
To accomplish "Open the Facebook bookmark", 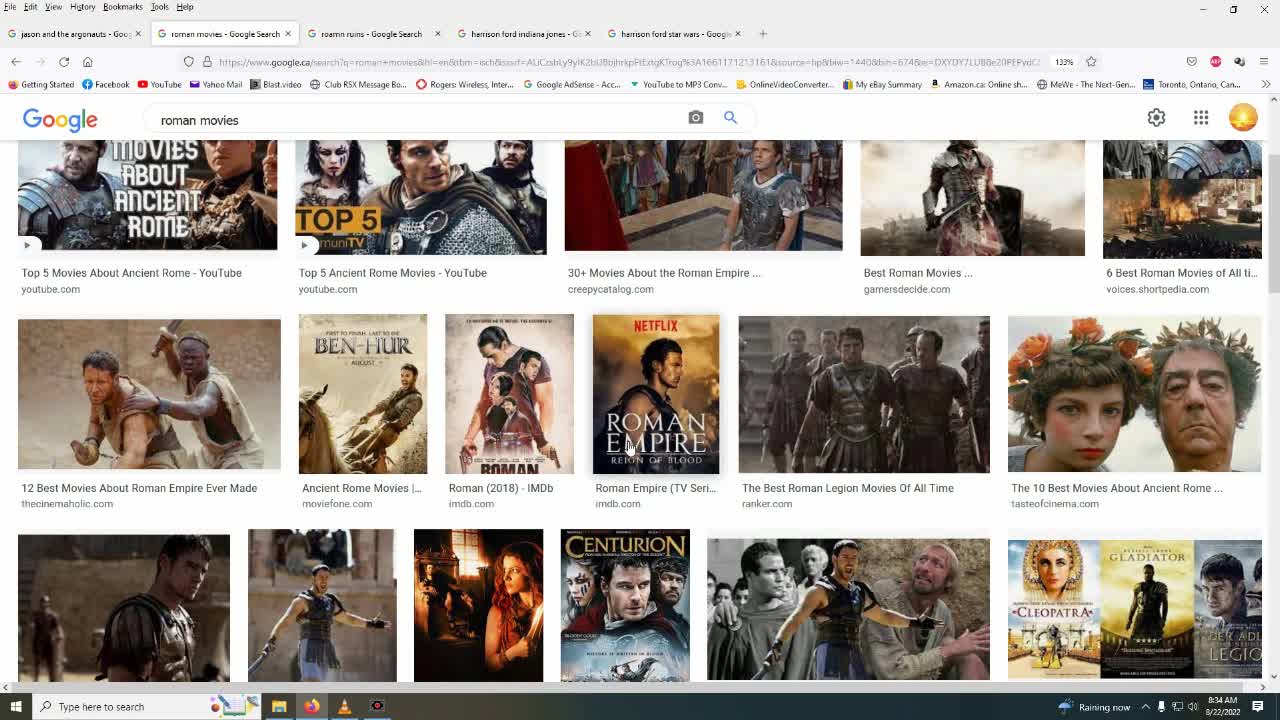I will pyautogui.click(x=106, y=84).
